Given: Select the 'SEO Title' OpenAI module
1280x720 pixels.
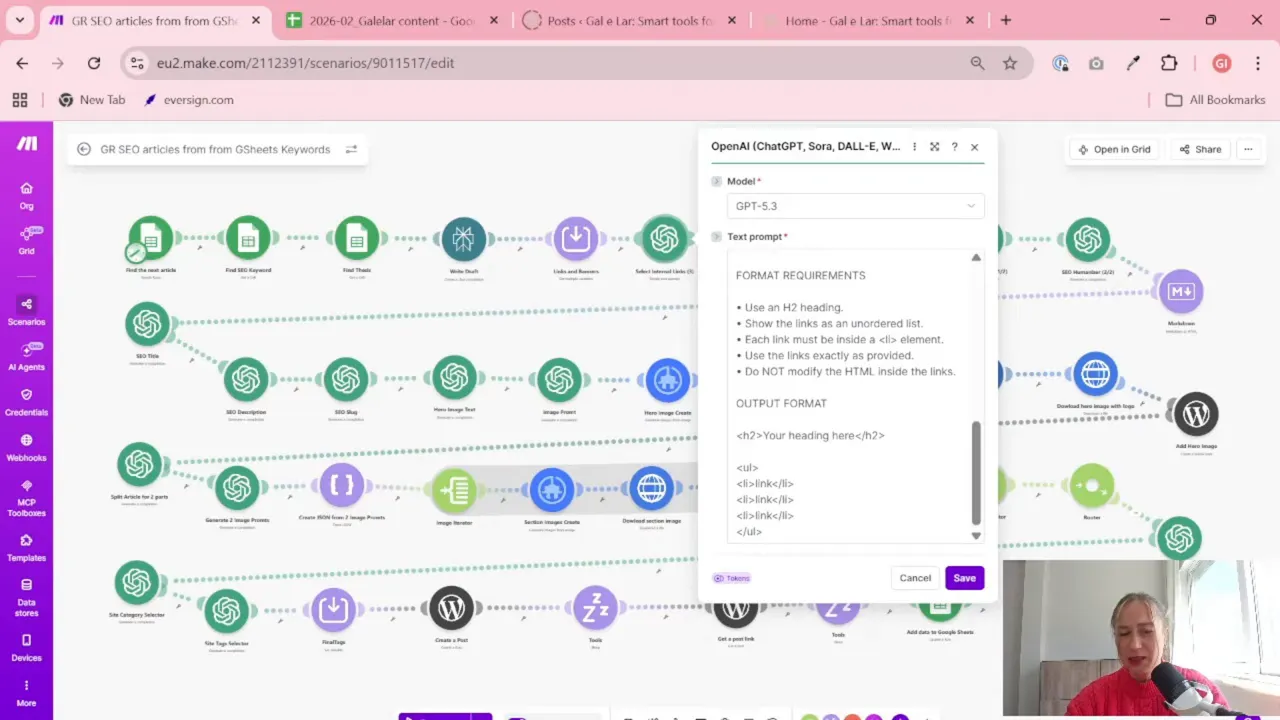Looking at the screenshot, I should tap(147, 324).
